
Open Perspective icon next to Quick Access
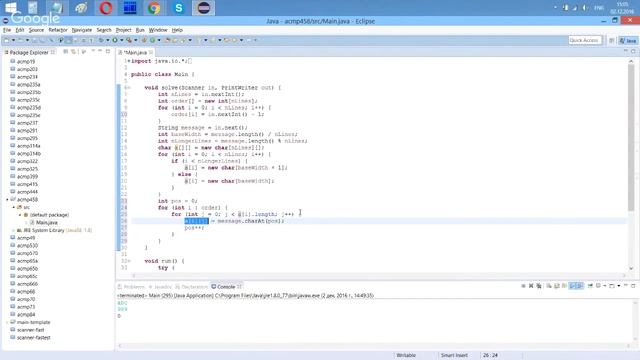pos(611,40)
